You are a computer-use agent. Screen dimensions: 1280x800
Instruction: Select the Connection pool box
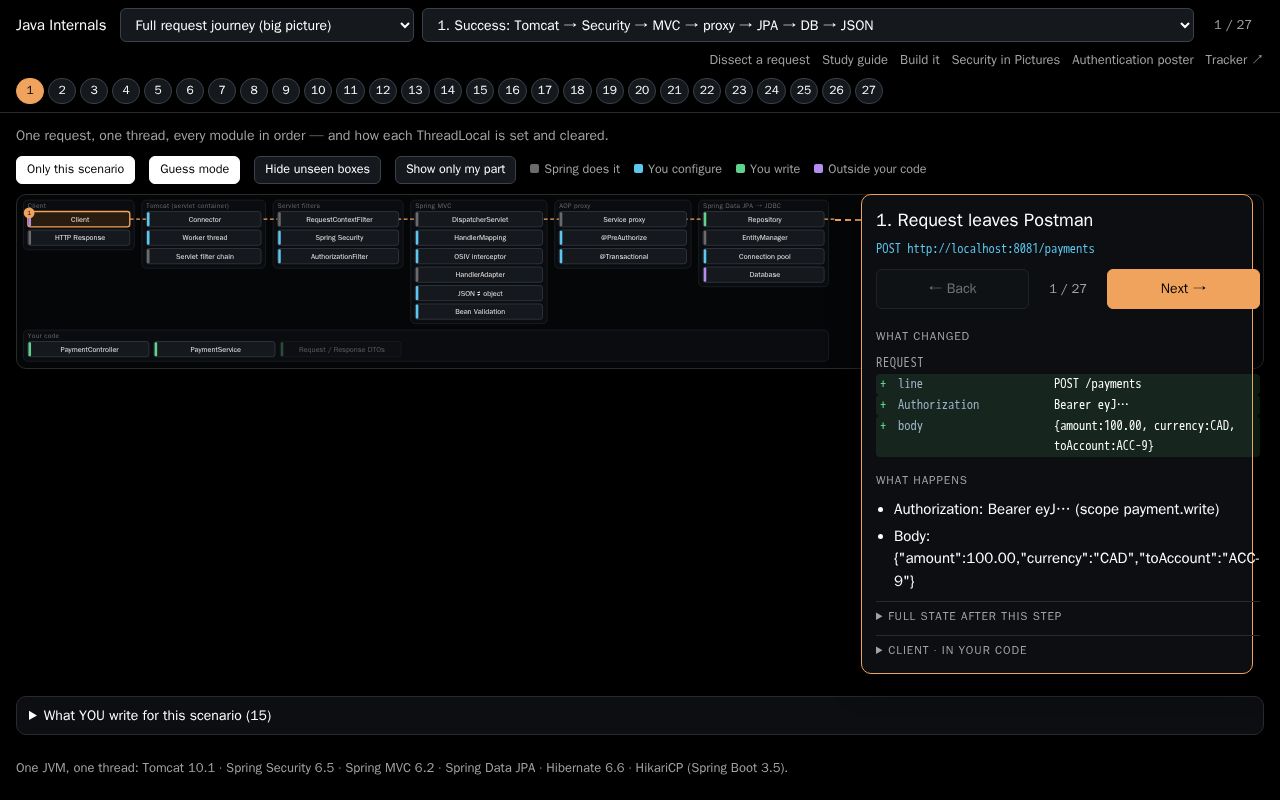pos(764,256)
